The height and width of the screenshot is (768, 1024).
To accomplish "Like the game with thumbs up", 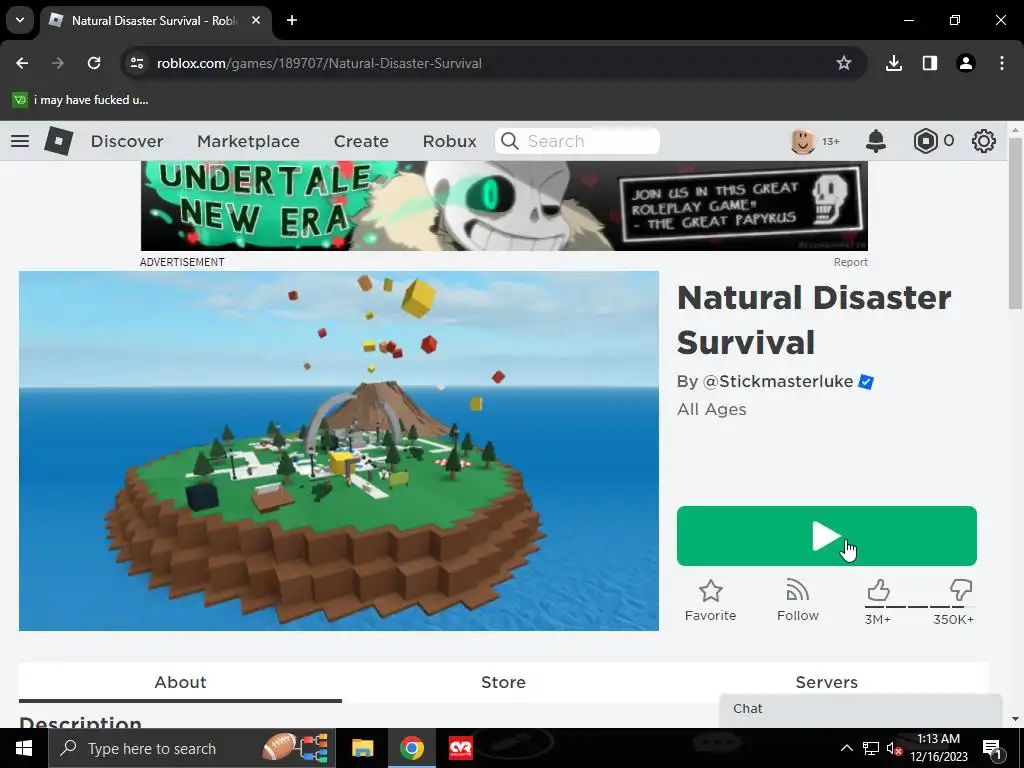I will coord(878,590).
